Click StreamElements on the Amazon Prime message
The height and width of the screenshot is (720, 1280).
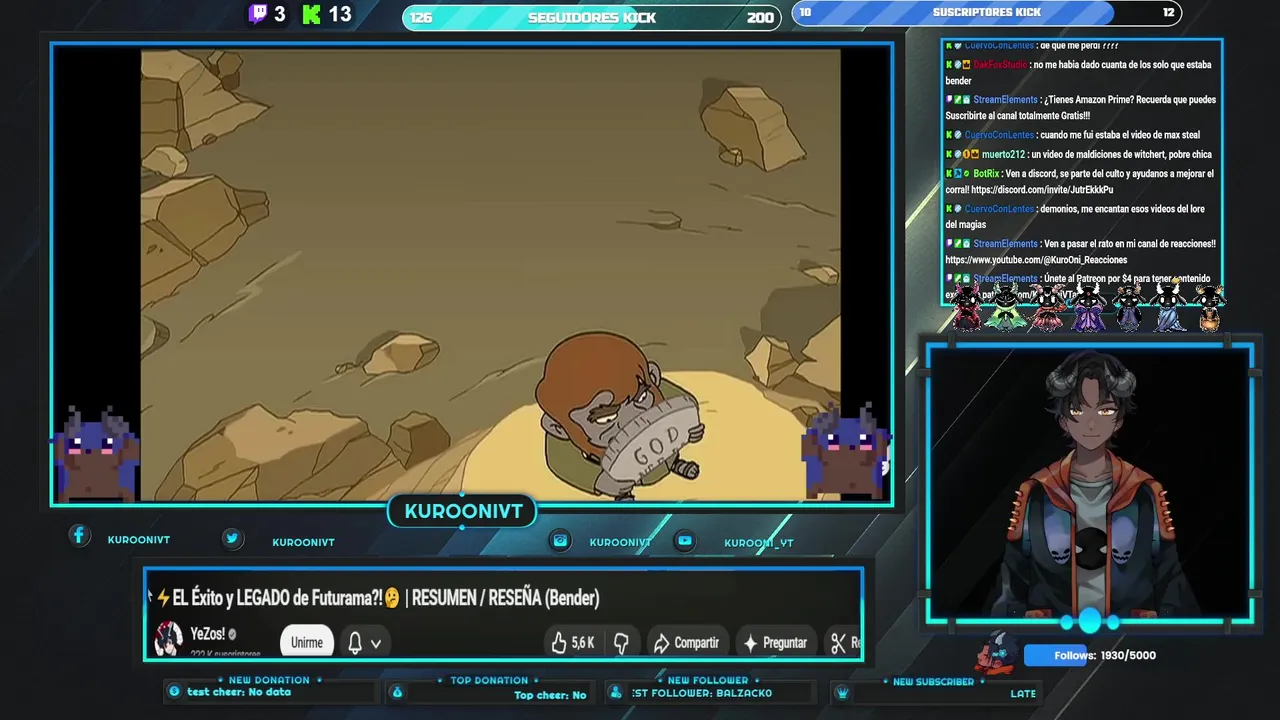[x=1005, y=100]
